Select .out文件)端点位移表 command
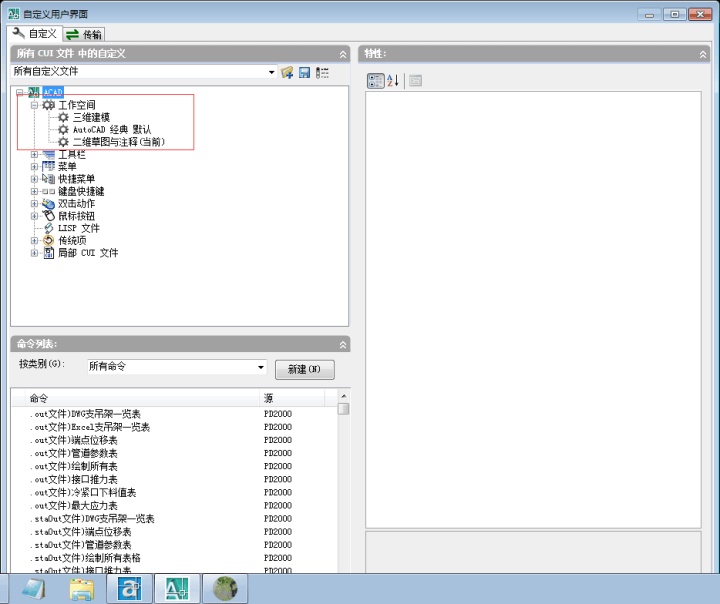The image size is (720, 604). click(x=74, y=440)
